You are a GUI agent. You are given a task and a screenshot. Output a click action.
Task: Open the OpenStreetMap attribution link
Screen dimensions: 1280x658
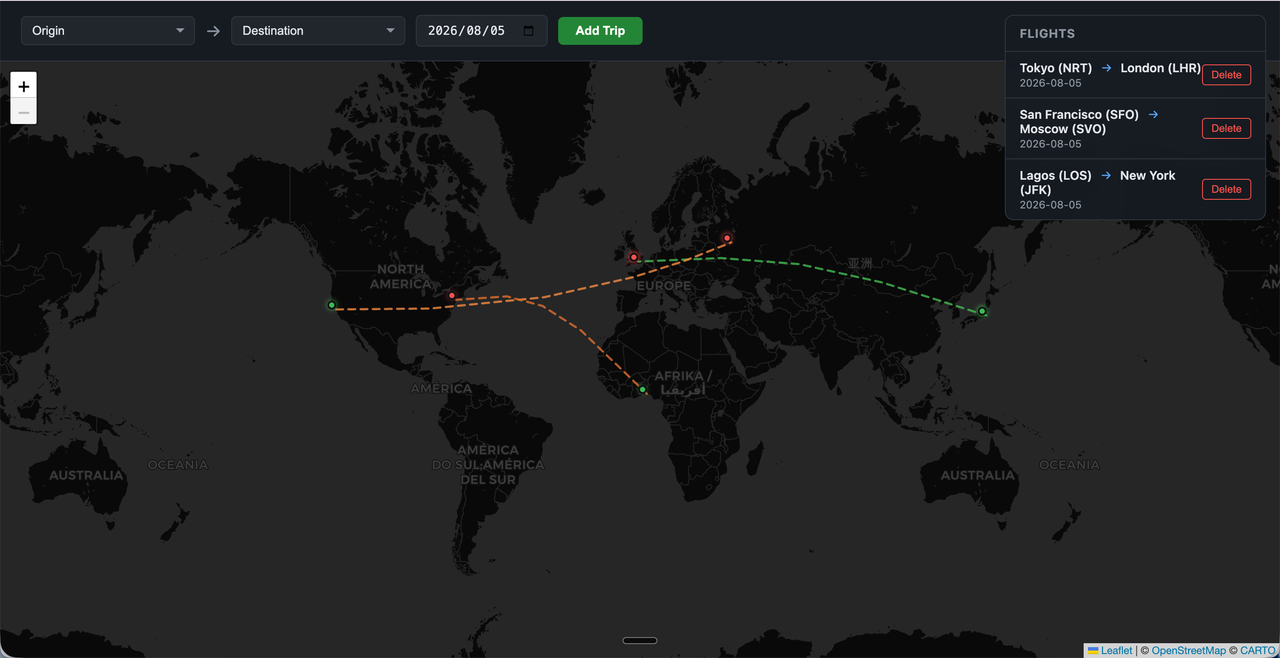pos(1188,650)
